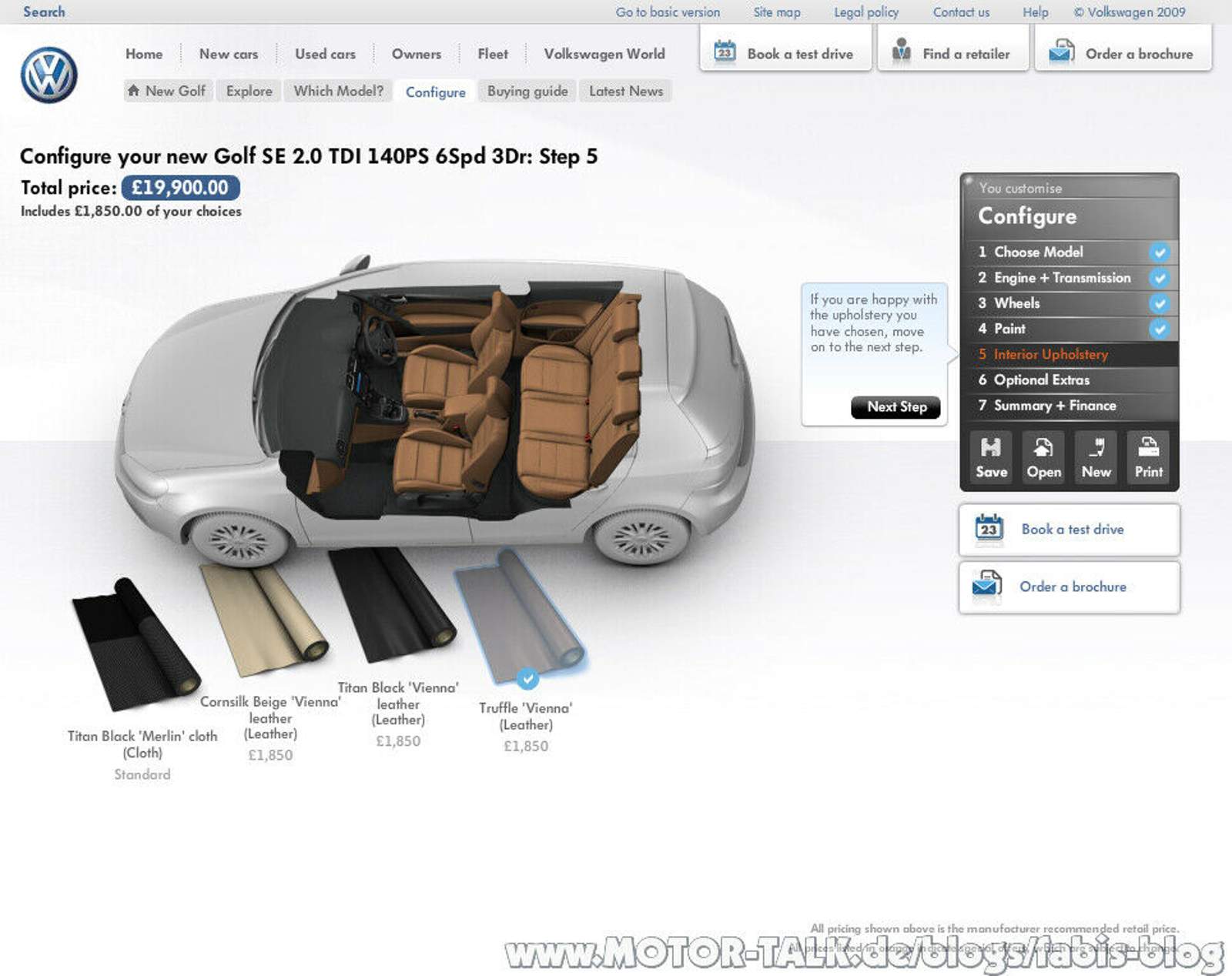
Task: Click calendar icon in sidebar Book a test drive
Action: coord(989,529)
